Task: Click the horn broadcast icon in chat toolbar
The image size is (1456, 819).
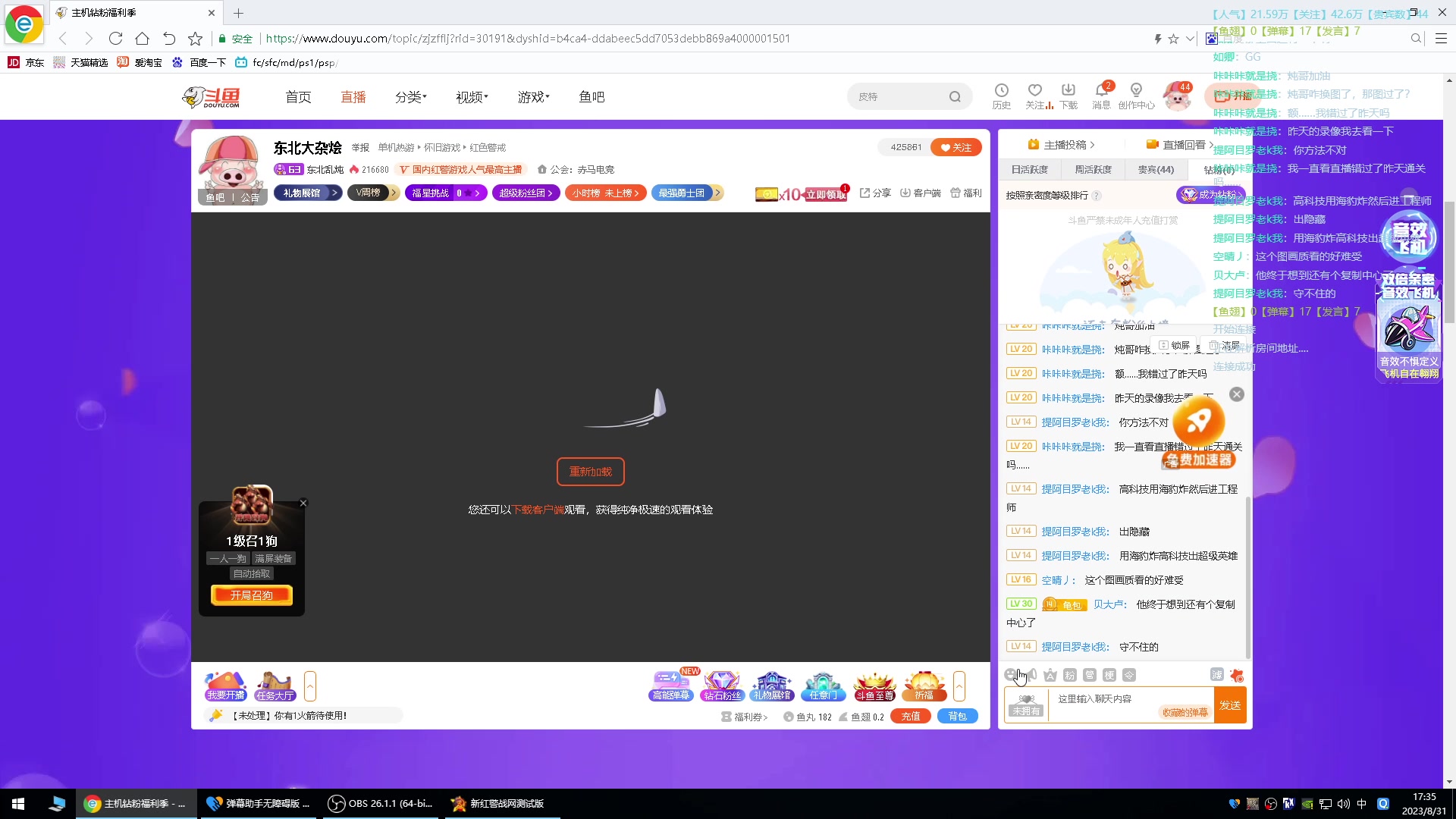Action: tap(1031, 674)
